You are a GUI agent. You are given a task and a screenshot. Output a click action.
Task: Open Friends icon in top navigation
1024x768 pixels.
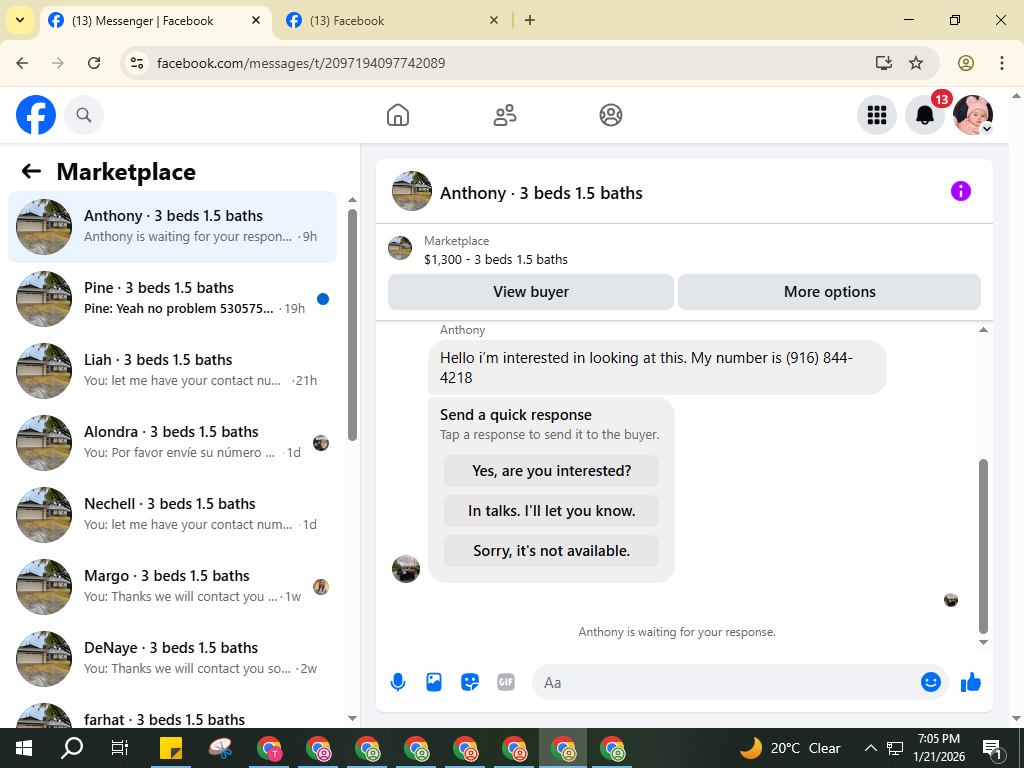(504, 115)
